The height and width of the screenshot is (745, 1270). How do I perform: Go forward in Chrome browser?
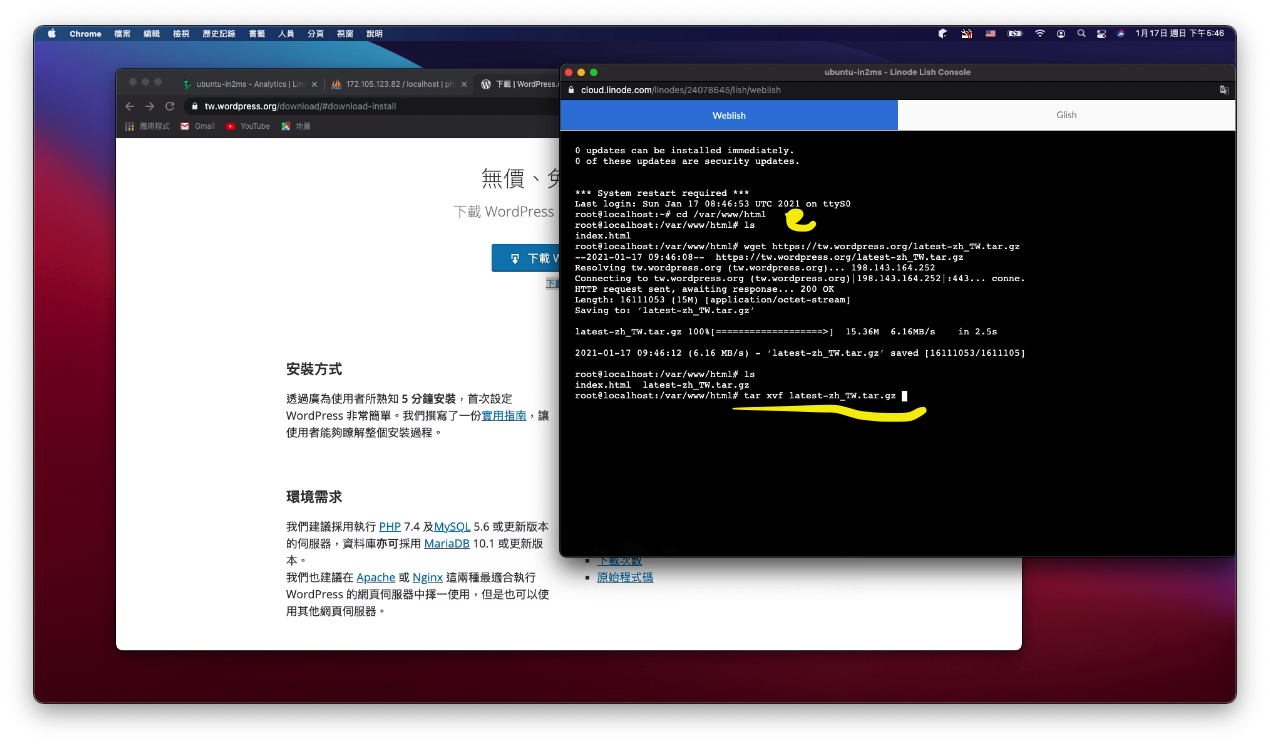point(149,106)
